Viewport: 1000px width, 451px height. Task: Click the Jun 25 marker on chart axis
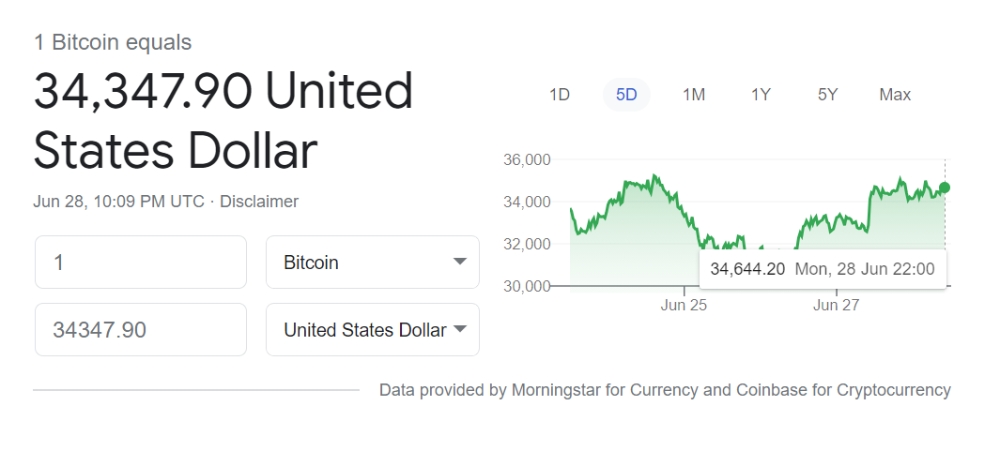coord(684,305)
